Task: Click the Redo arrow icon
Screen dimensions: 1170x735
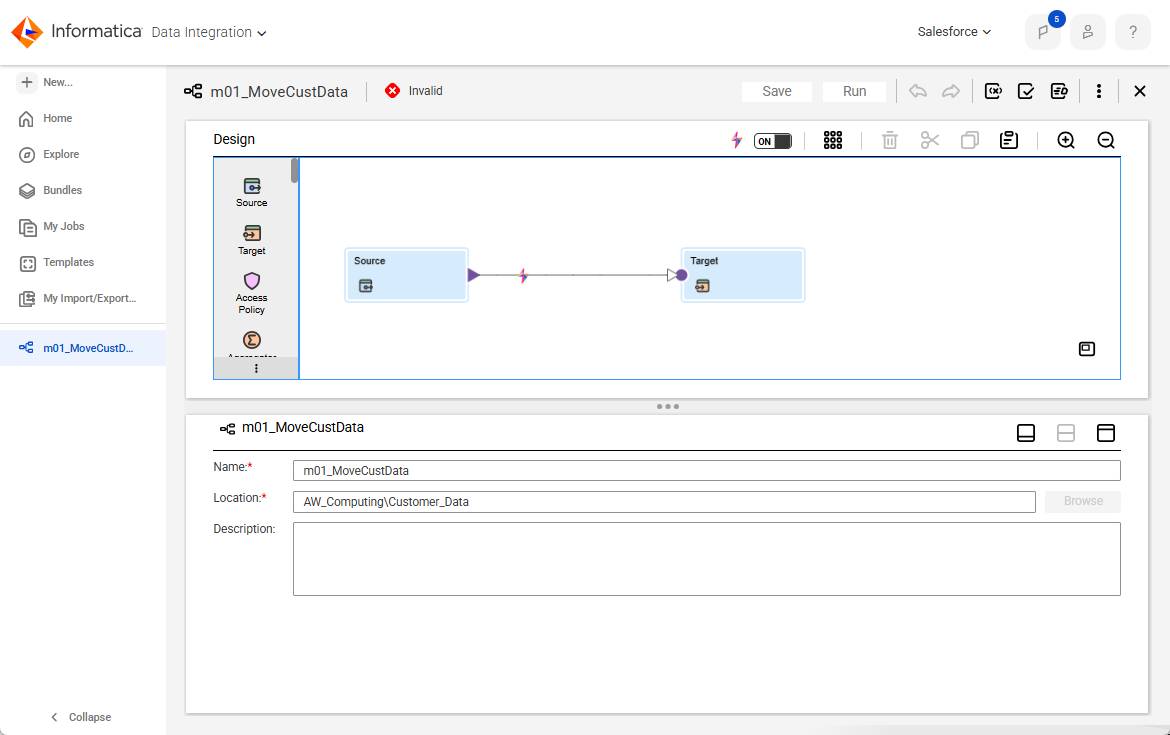Action: (x=951, y=91)
